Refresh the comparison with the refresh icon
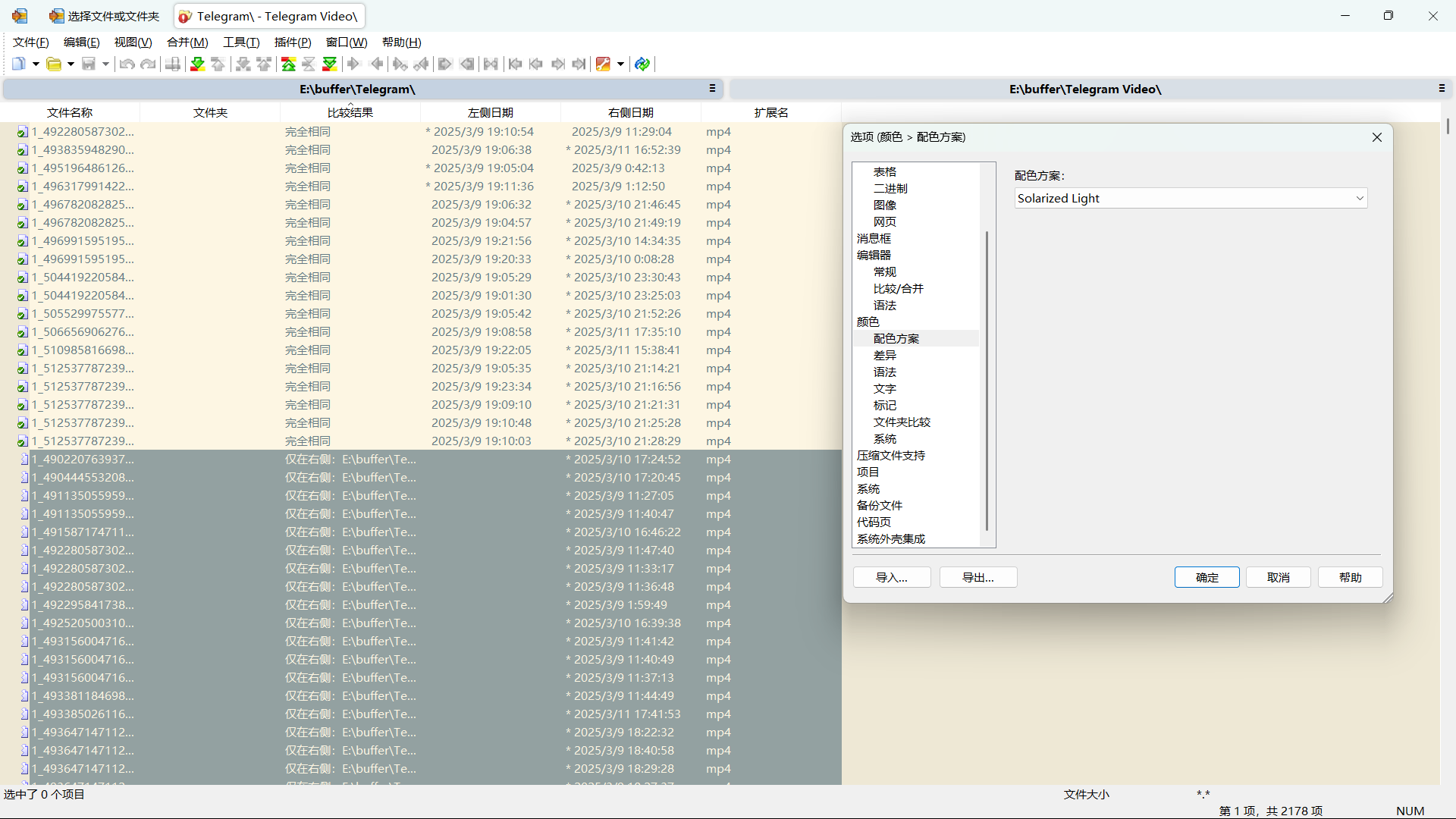The image size is (1456, 819). [x=642, y=64]
